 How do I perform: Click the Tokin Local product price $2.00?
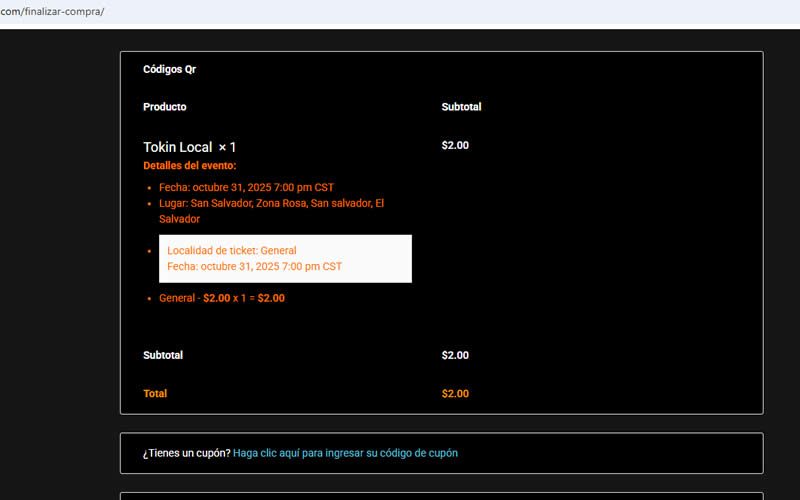(455, 145)
